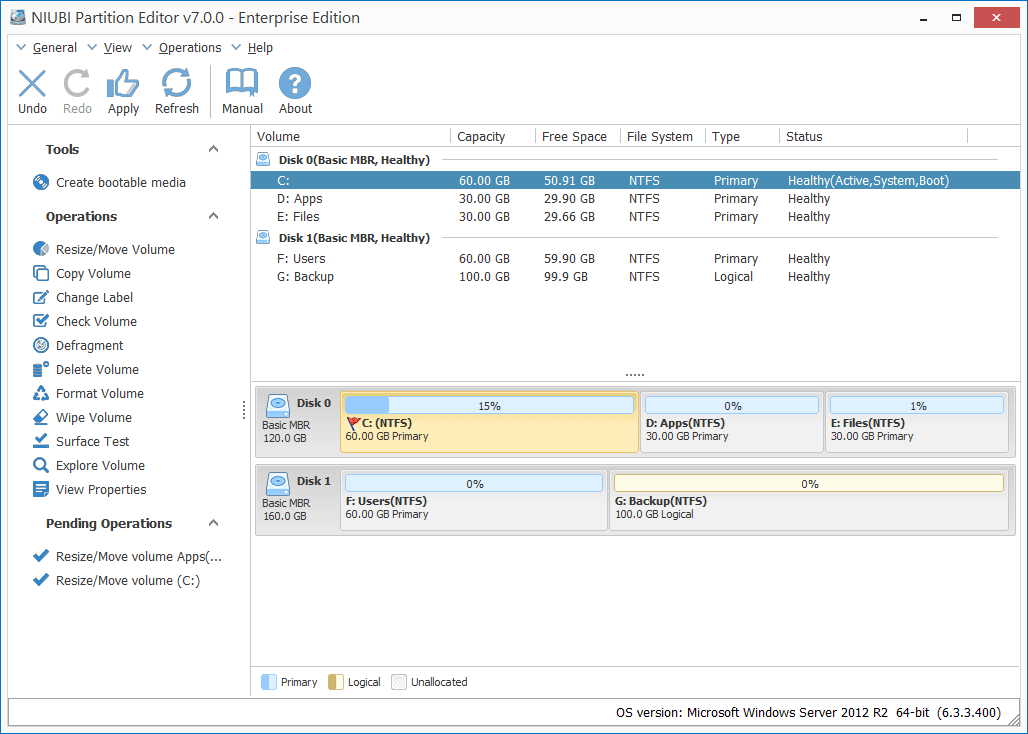This screenshot has width=1028, height=734.
Task: Click the Wipe Volume eraser icon
Action: [x=41, y=417]
